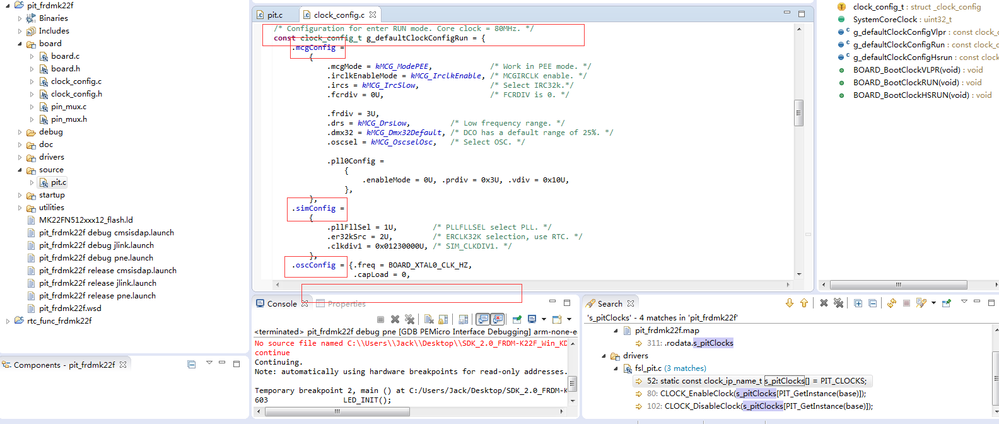Clear the Console output
999x424 pixels.
429,319
